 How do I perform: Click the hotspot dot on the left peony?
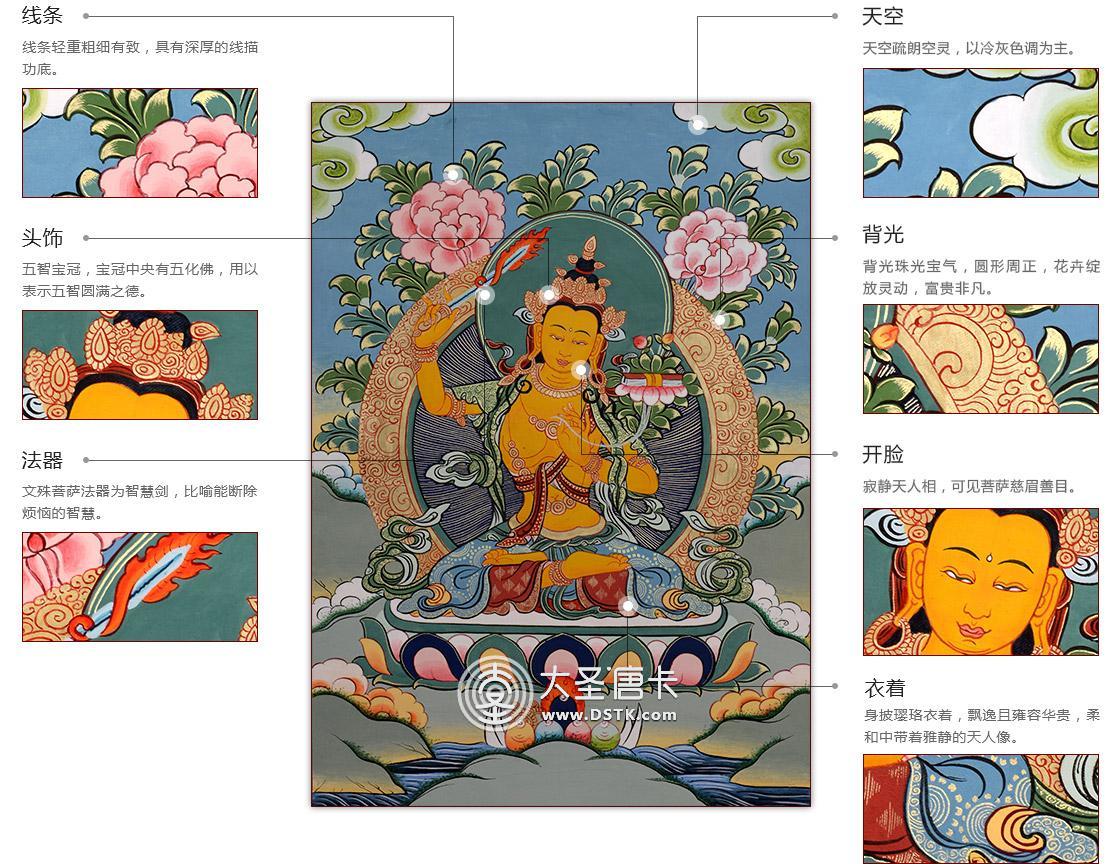tap(453, 174)
